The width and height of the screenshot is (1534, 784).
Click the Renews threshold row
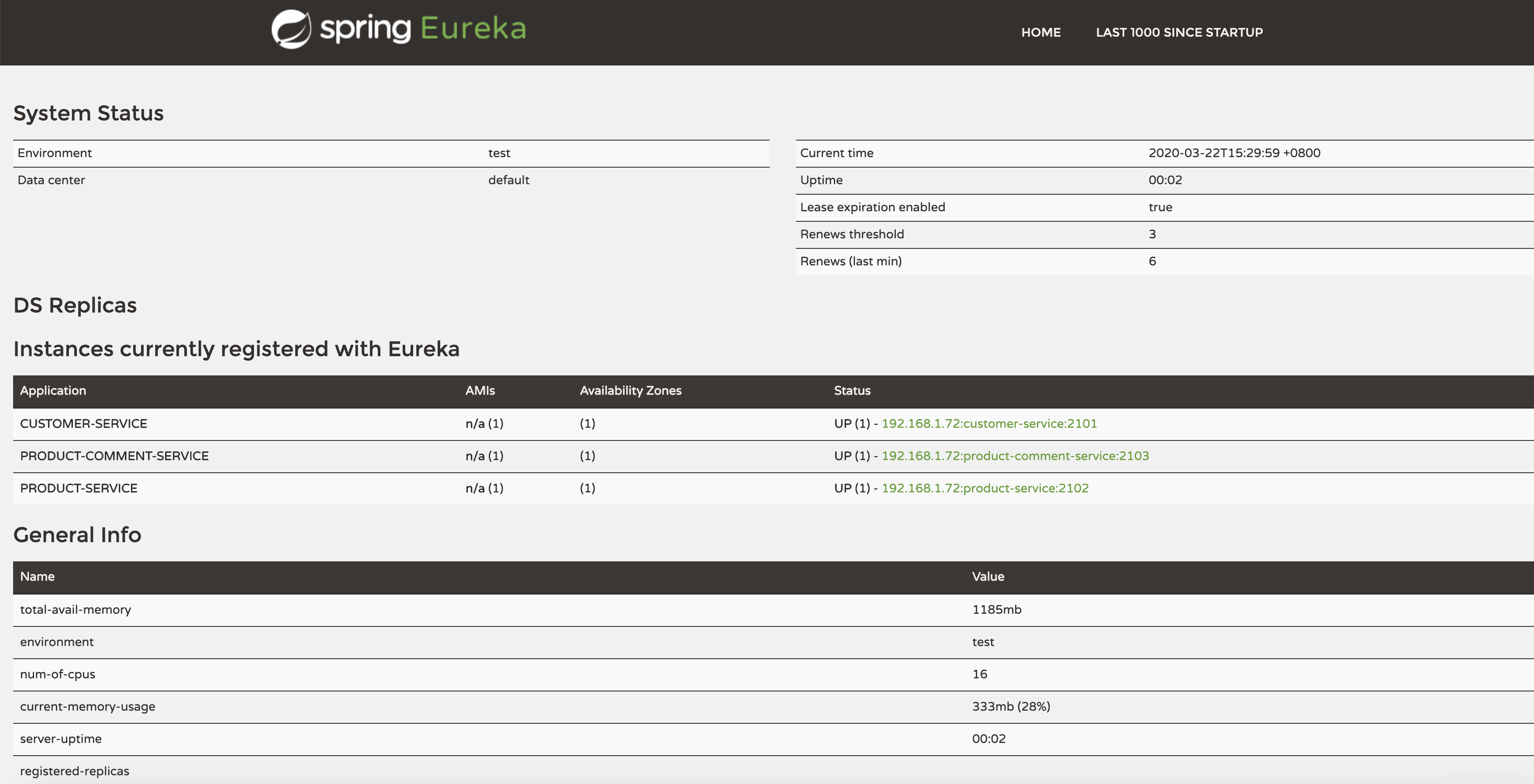[852, 234]
